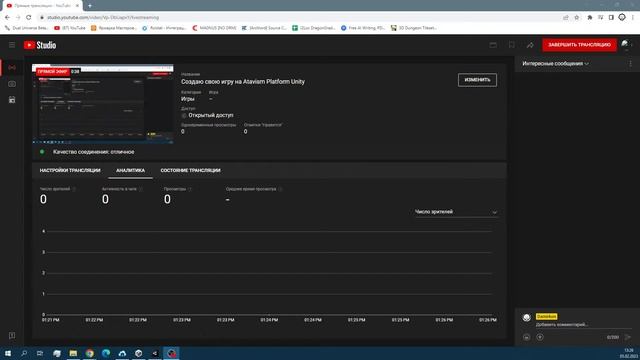Viewport: 640px width, 360px height.
Task: Open the Chrome extensions puzzle icon
Action: click(x=590, y=18)
